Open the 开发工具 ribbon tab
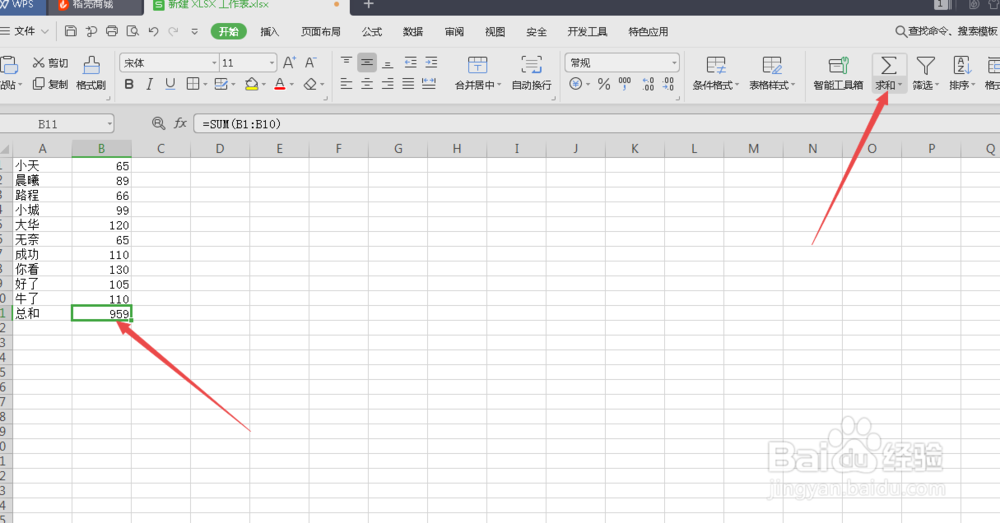Screen dimensions: 1000x523 click(x=587, y=31)
